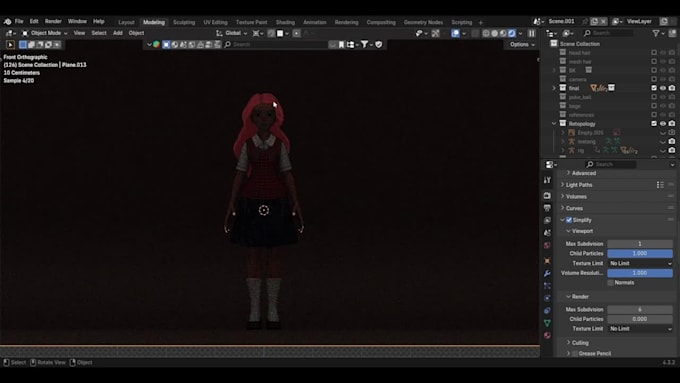Select wireframe viewport shading mode
The width and height of the screenshot is (680, 383).
pos(486,33)
